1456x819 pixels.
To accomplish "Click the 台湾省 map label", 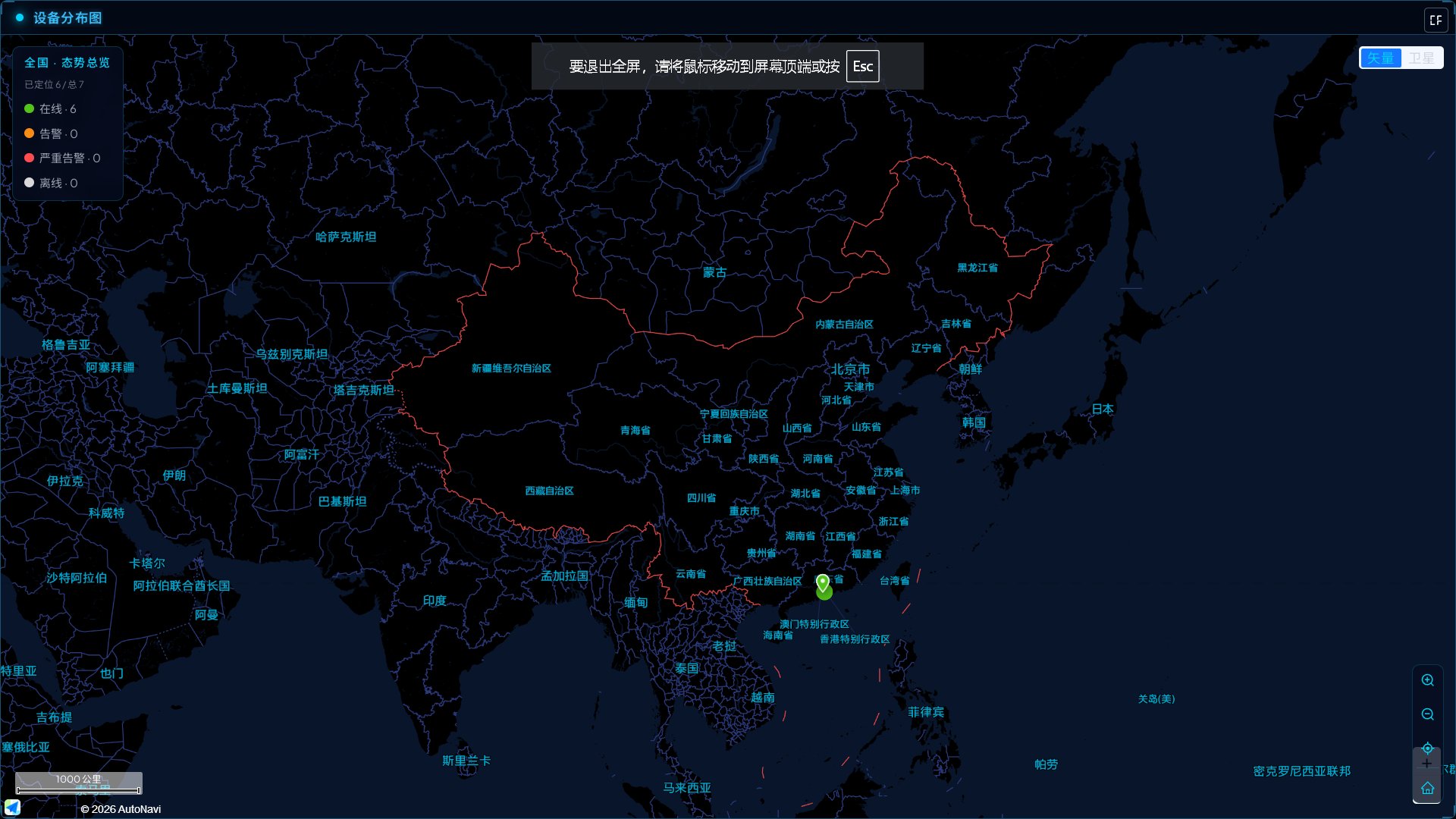I will [895, 581].
